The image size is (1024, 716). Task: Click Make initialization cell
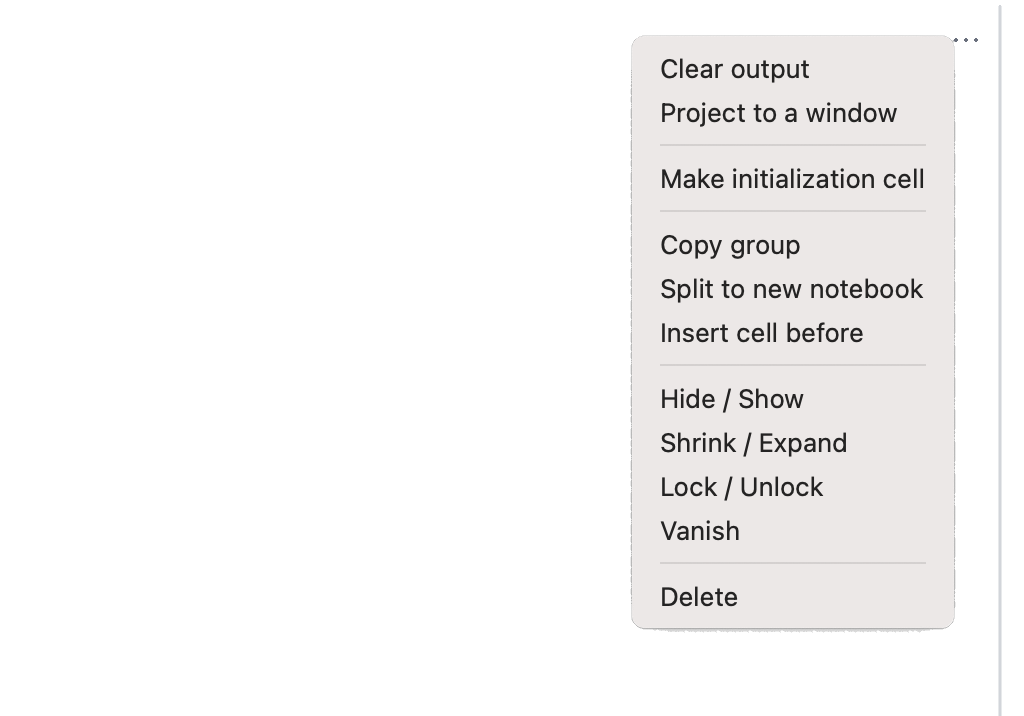[792, 180]
